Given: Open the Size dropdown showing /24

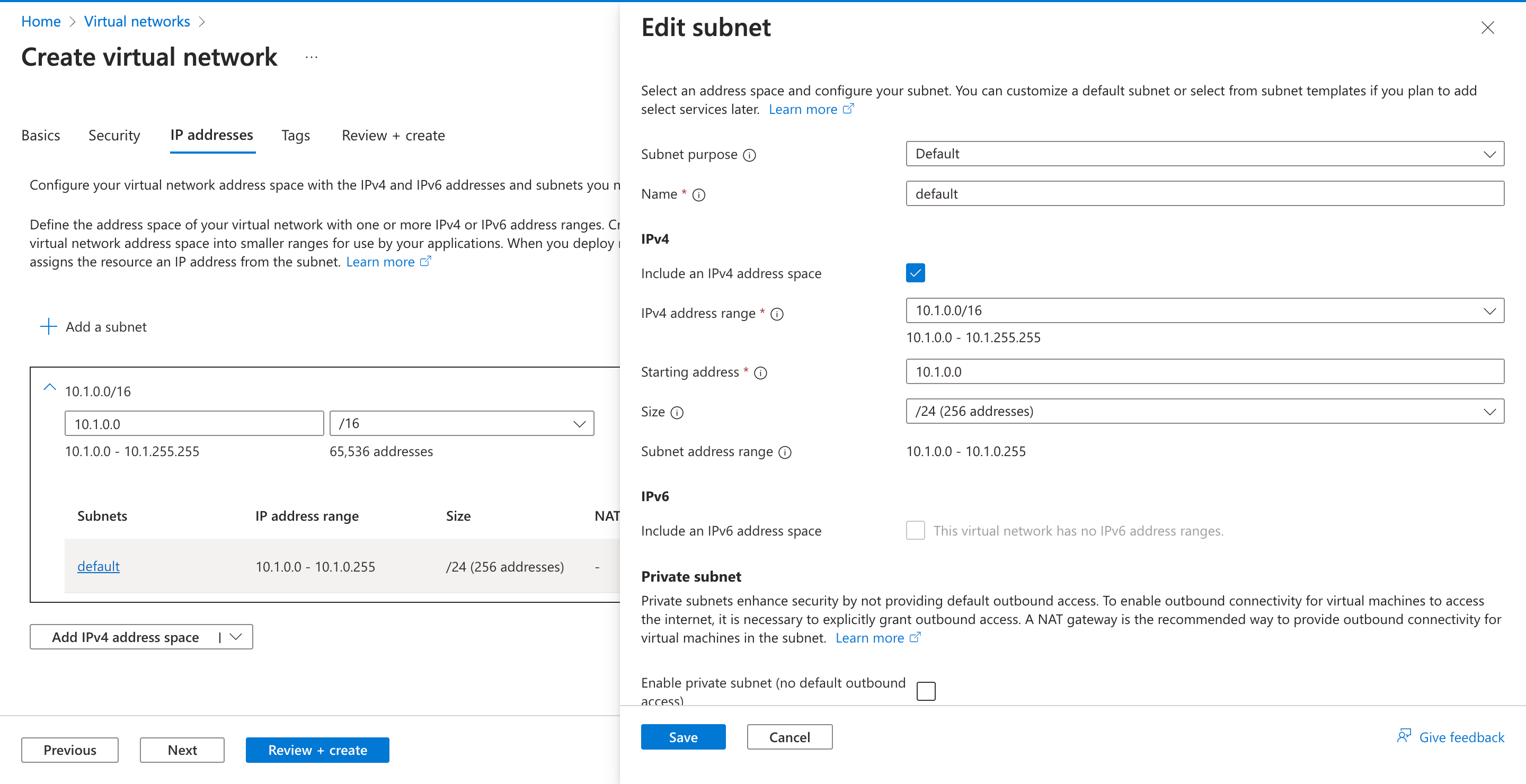Looking at the screenshot, I should [1491, 411].
